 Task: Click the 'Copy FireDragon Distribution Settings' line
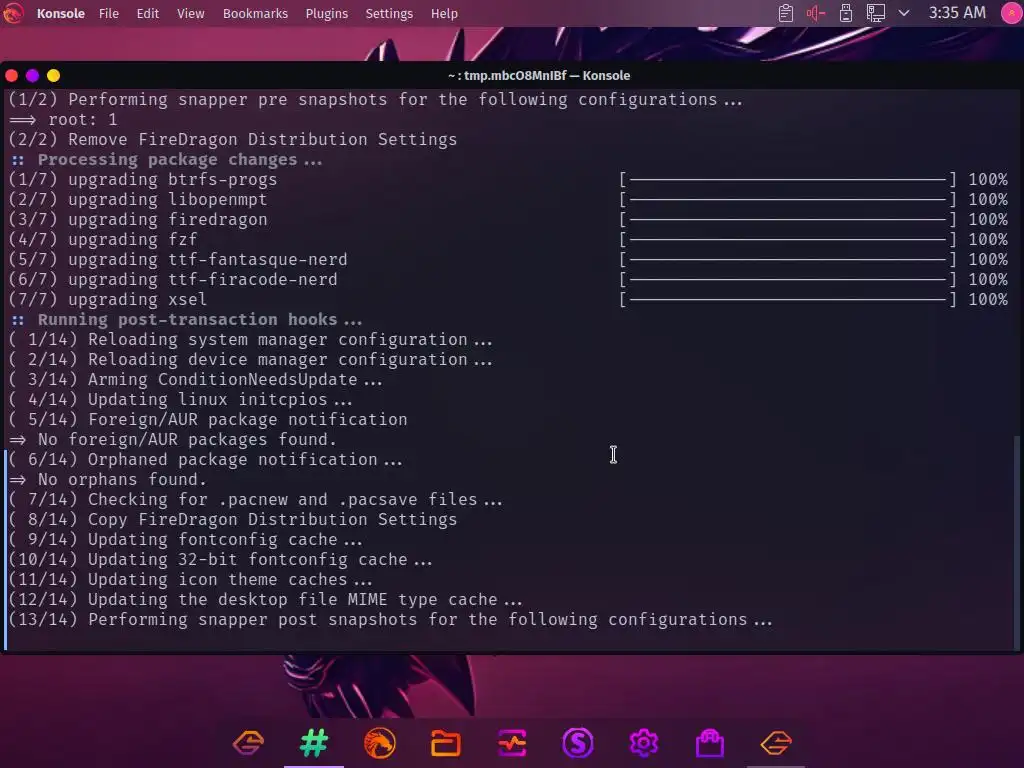[x=233, y=520]
